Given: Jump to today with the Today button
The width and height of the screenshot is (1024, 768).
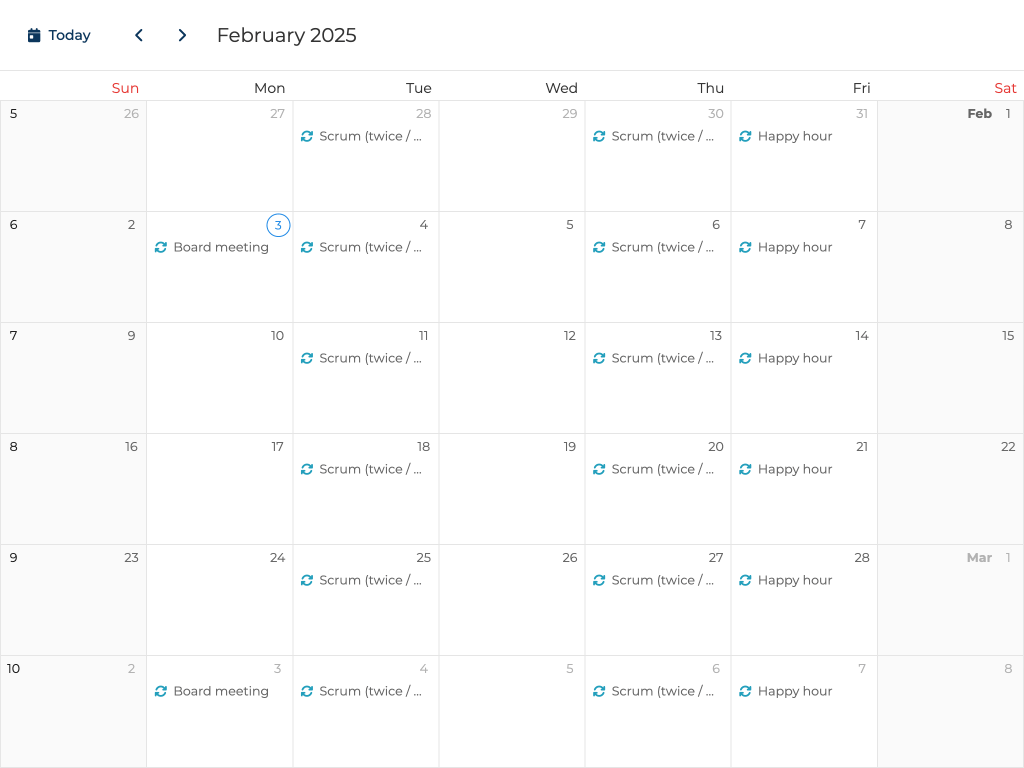Looking at the screenshot, I should (59, 36).
